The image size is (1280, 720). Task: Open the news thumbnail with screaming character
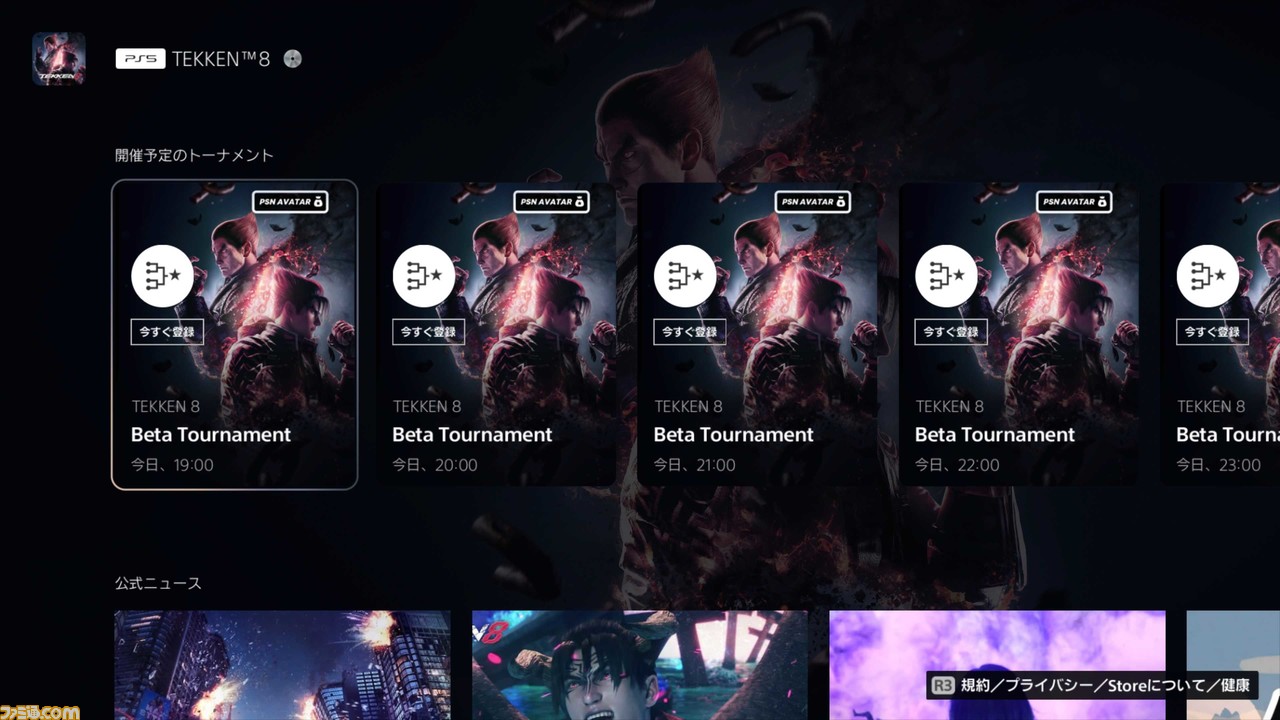click(x=640, y=665)
